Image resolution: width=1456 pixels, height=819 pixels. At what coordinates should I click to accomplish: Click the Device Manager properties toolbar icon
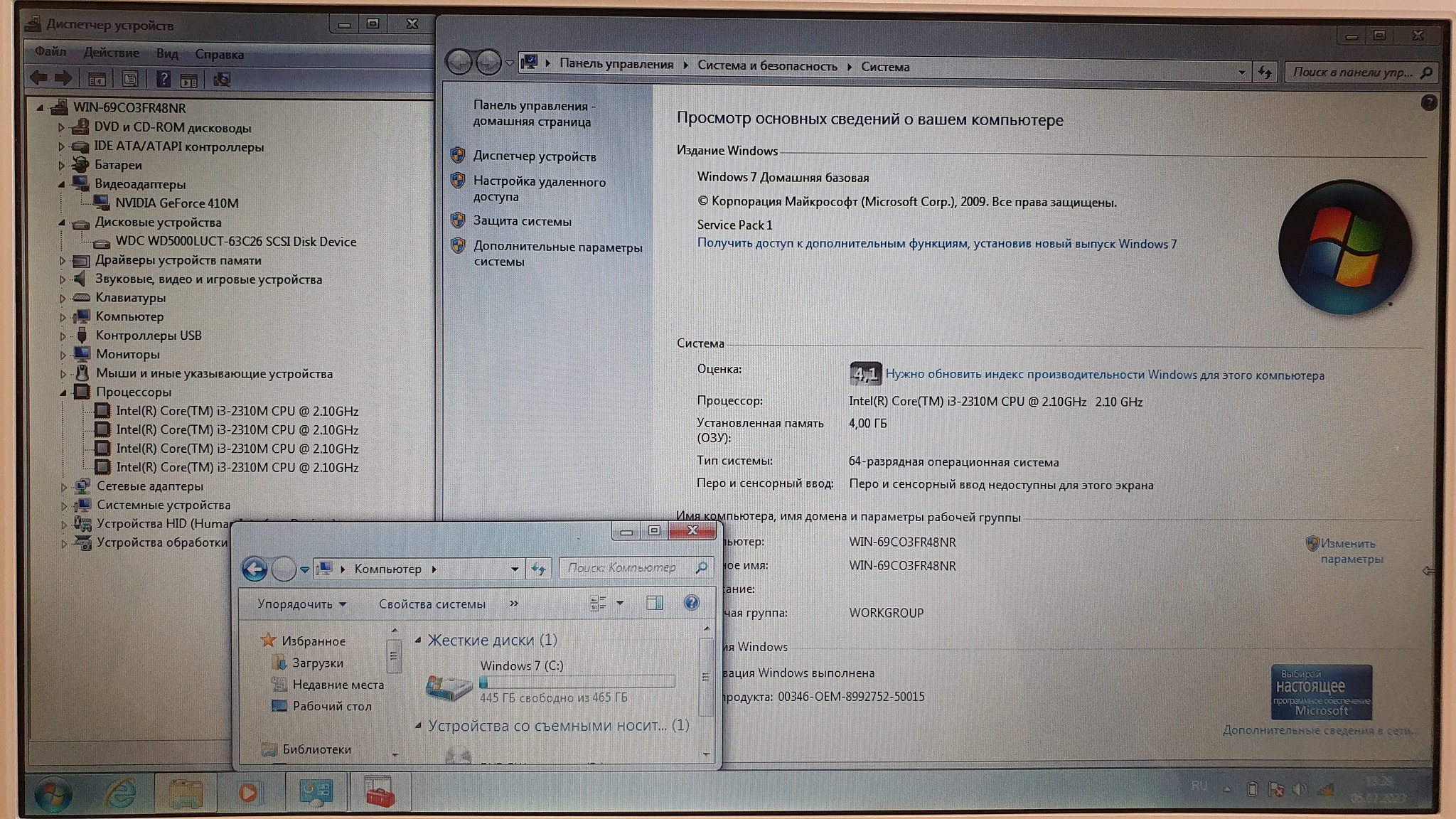130,79
